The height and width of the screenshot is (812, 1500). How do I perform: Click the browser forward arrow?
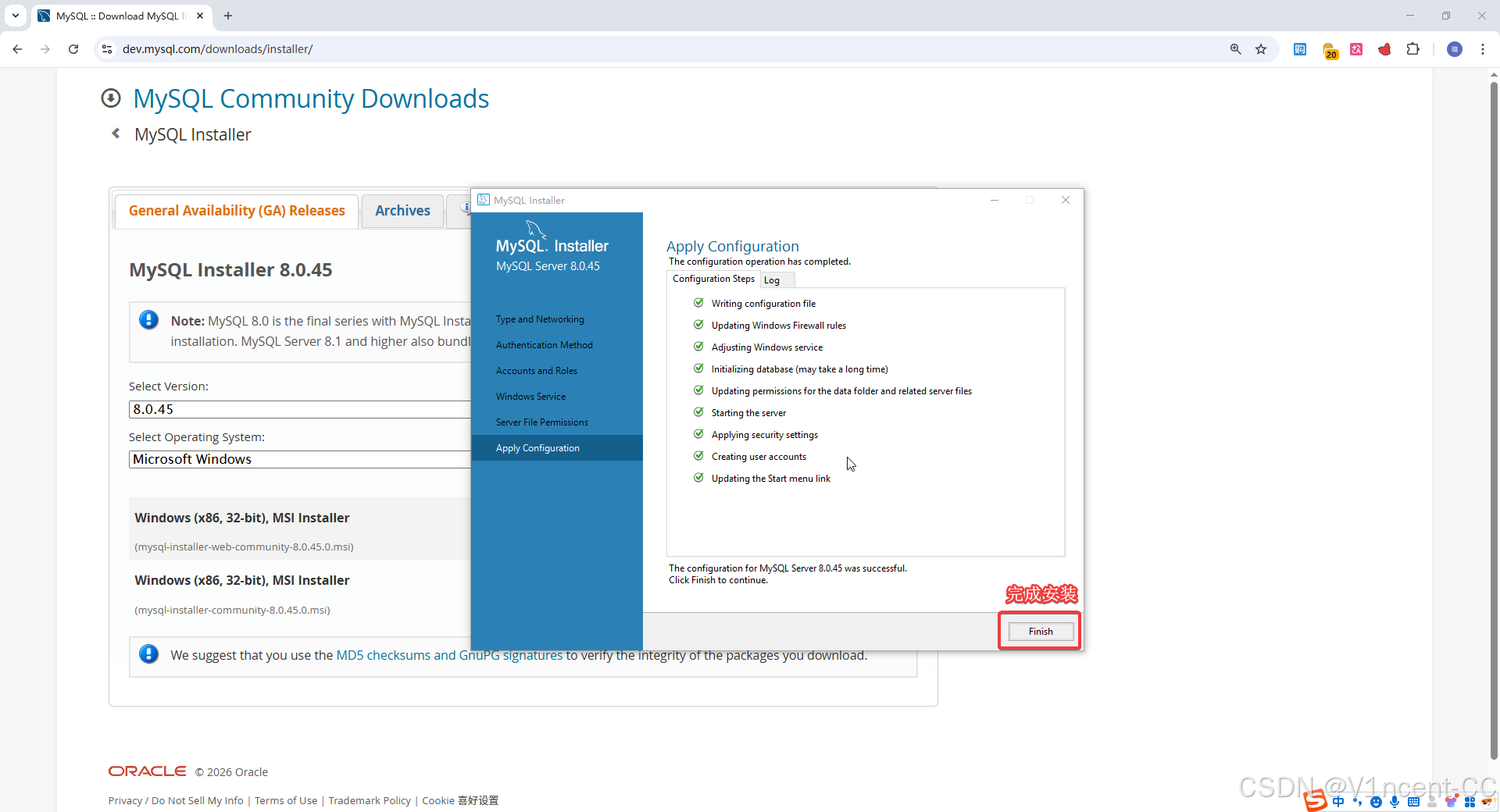pyautogui.click(x=45, y=49)
